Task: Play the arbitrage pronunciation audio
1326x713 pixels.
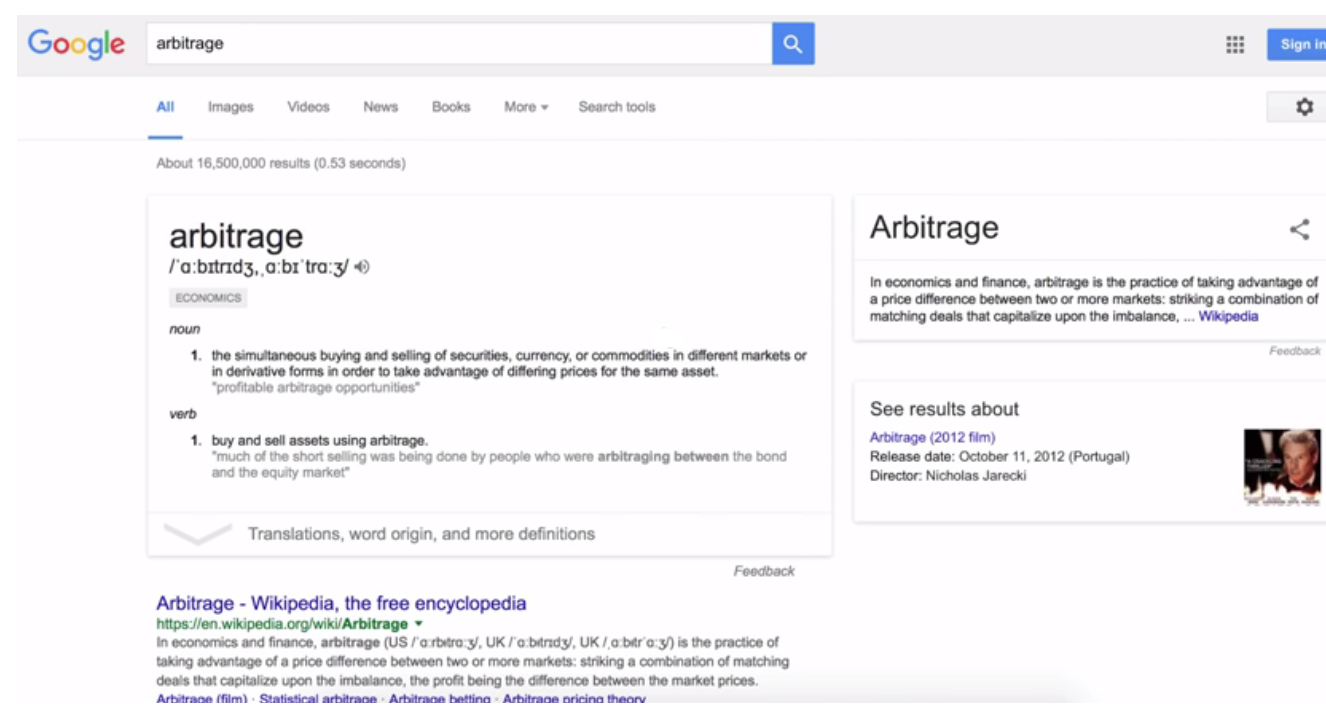Action: [x=362, y=266]
